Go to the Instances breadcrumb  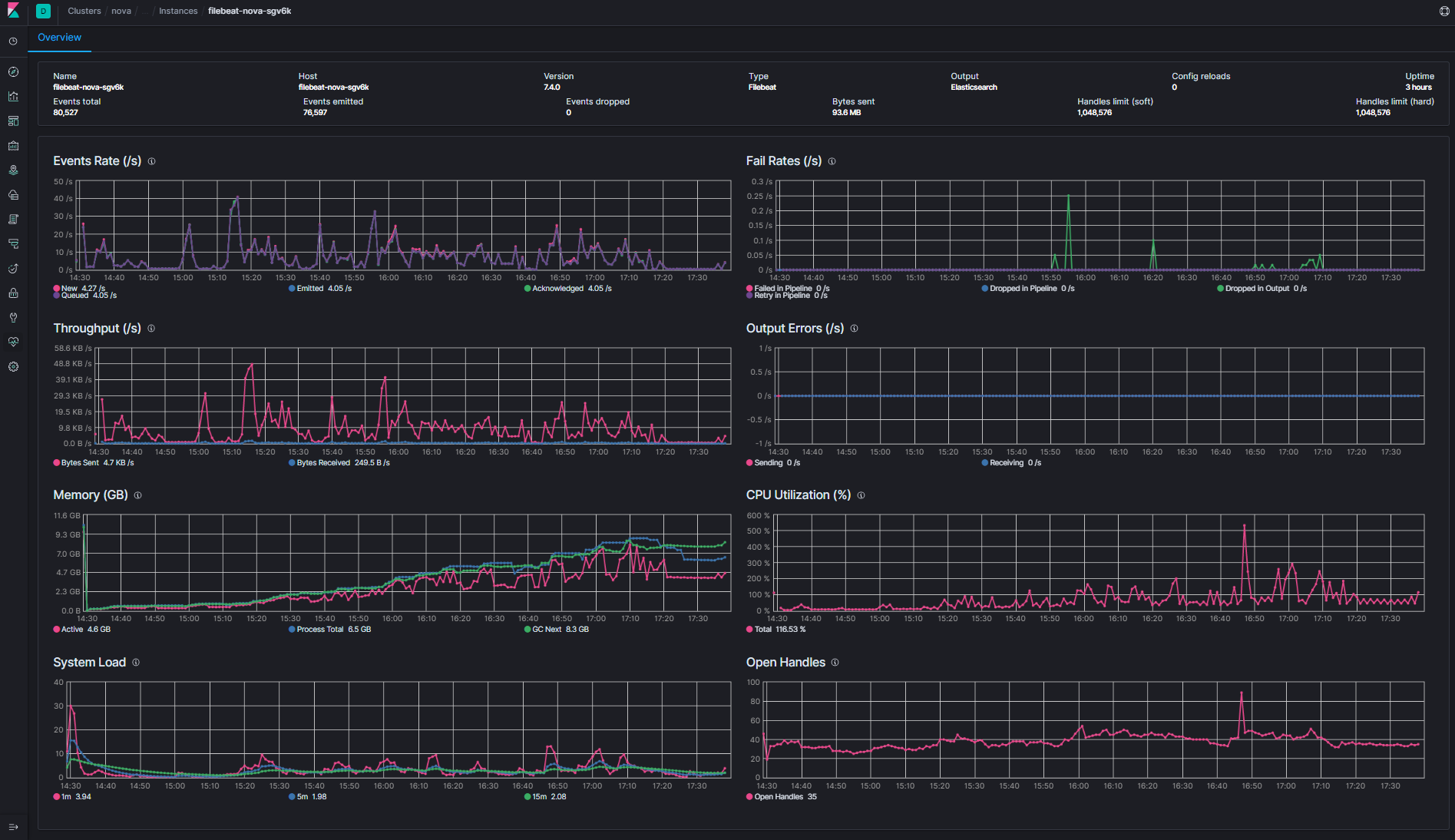coord(178,12)
